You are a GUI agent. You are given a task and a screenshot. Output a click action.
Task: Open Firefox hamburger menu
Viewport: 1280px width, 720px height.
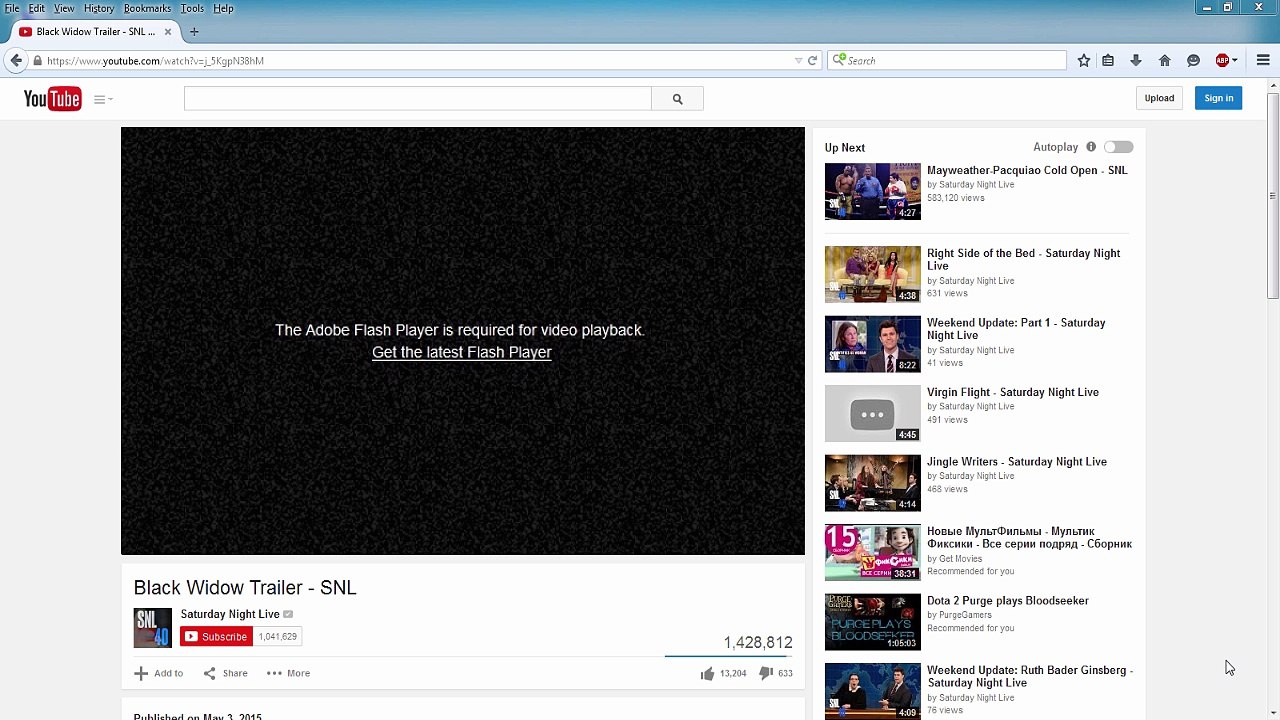tap(1263, 61)
